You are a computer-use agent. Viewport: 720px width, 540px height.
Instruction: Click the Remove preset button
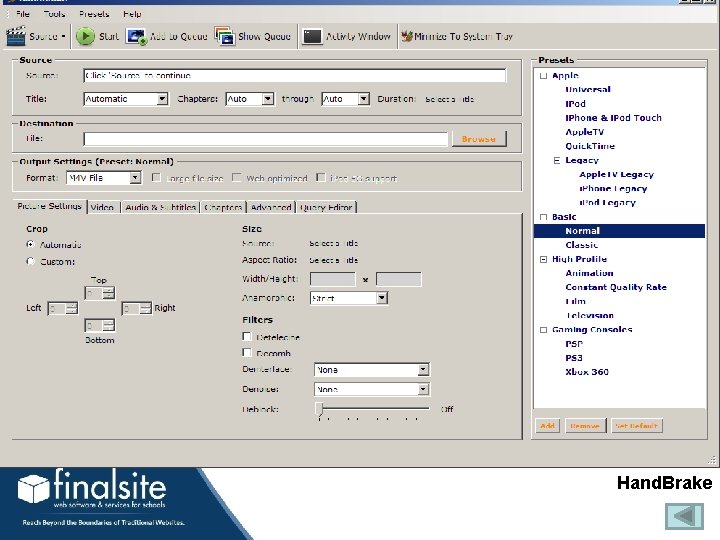tap(585, 426)
